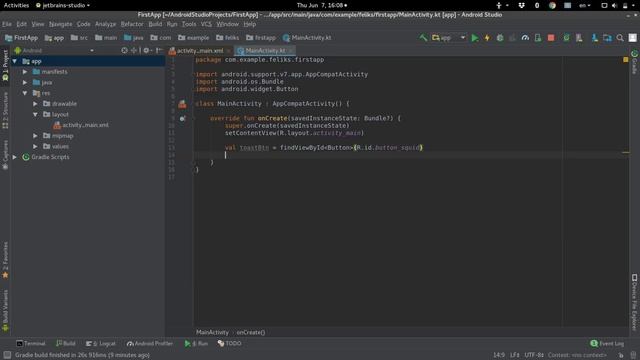Image resolution: width=640 pixels, height=360 pixels.
Task: Toggle the 1: Project tool window
Action: [5, 66]
